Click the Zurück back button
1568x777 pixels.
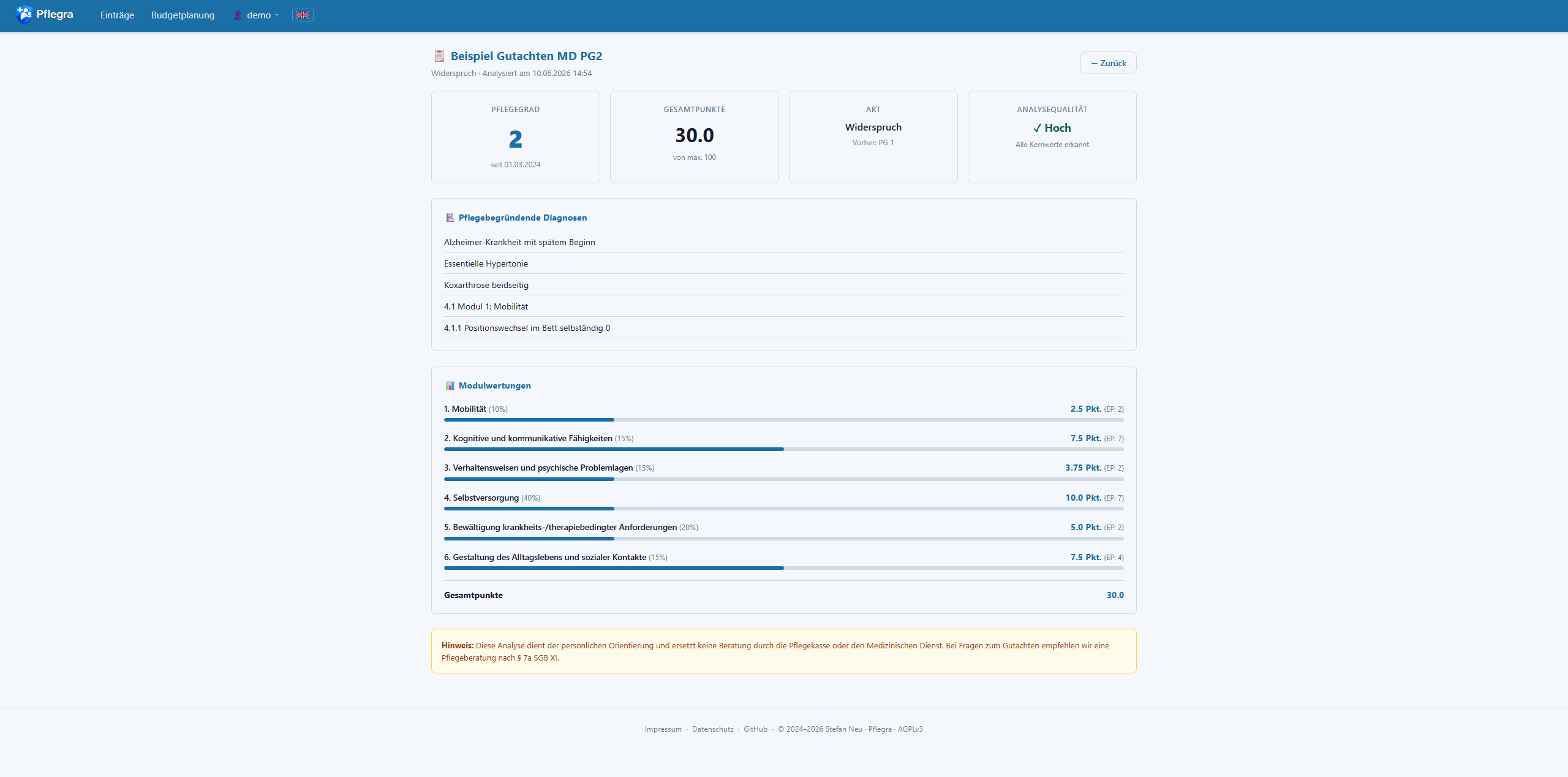1108,63
